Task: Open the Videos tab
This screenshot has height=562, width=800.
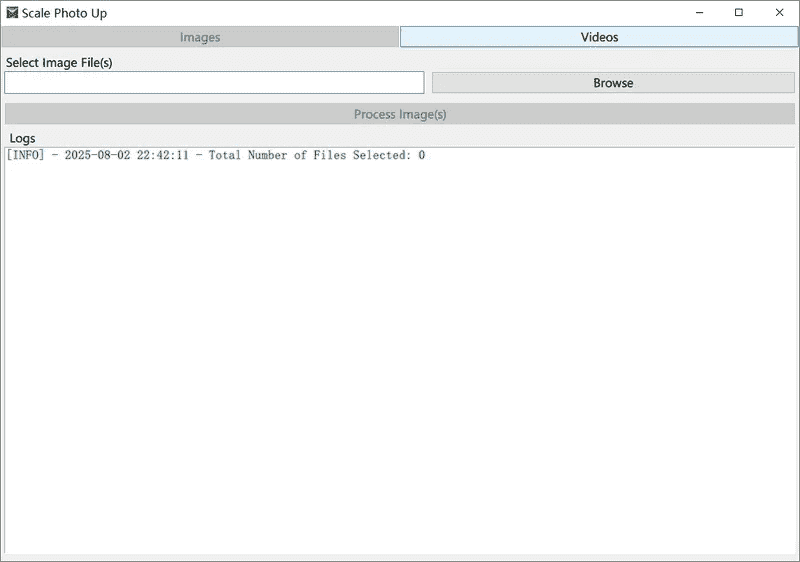Action: (599, 37)
